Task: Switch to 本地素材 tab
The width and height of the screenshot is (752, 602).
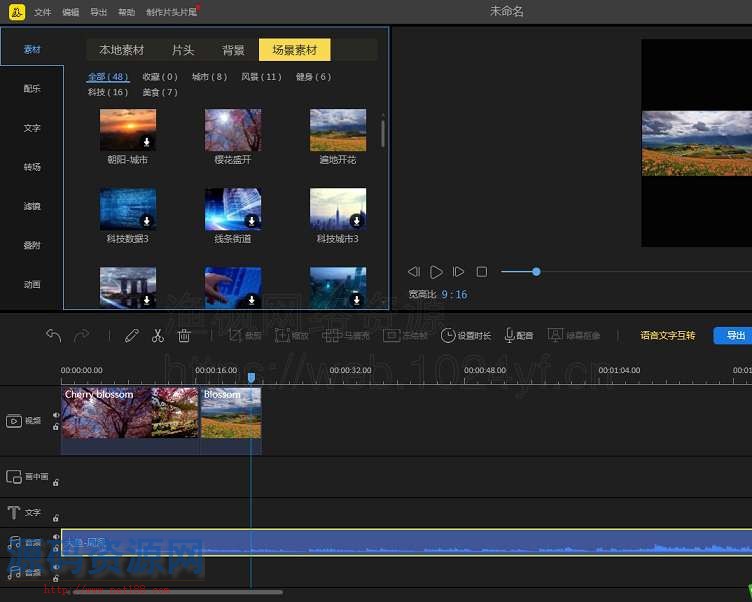Action: 121,50
